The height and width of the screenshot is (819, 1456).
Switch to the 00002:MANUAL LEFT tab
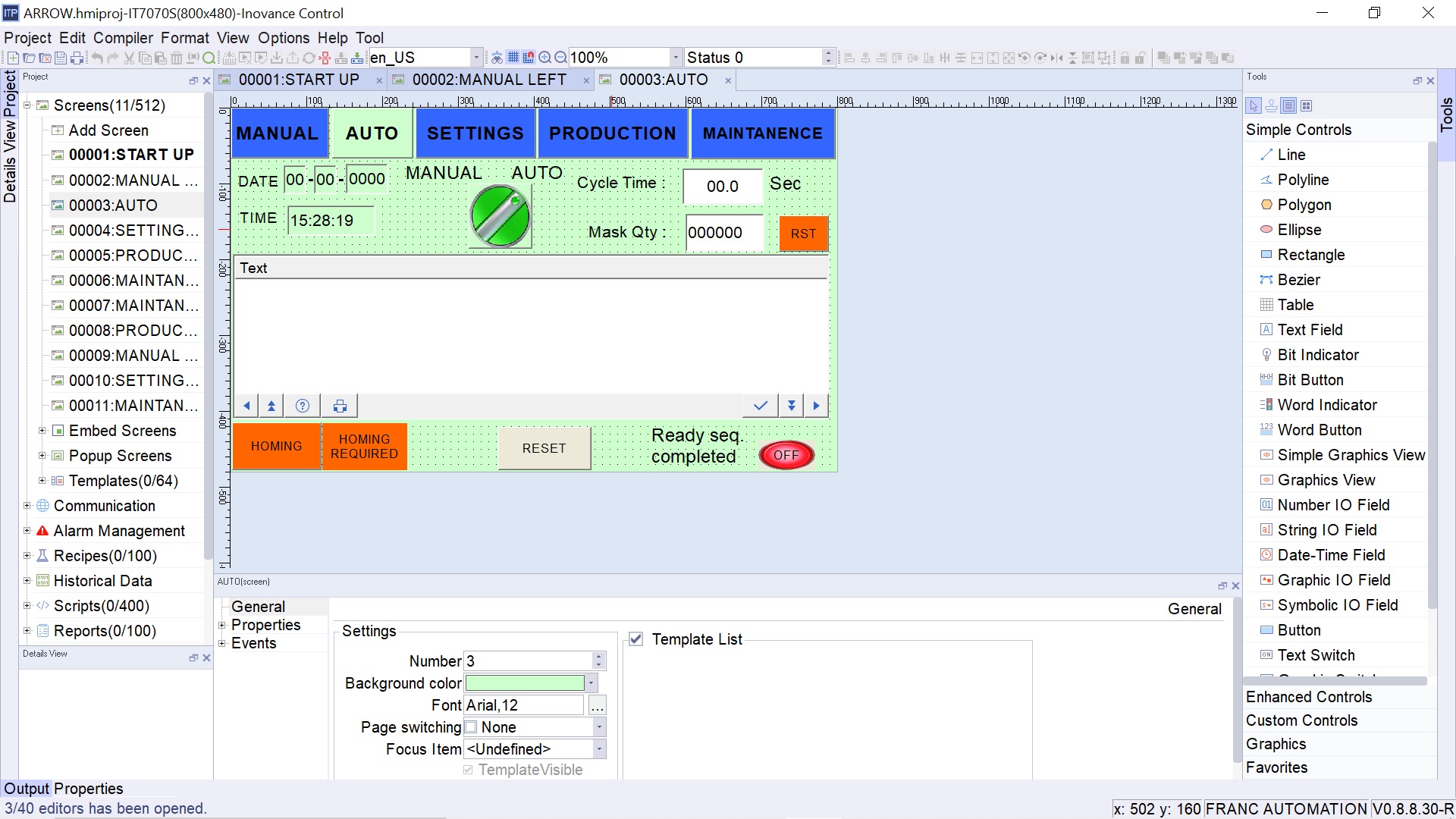point(489,80)
